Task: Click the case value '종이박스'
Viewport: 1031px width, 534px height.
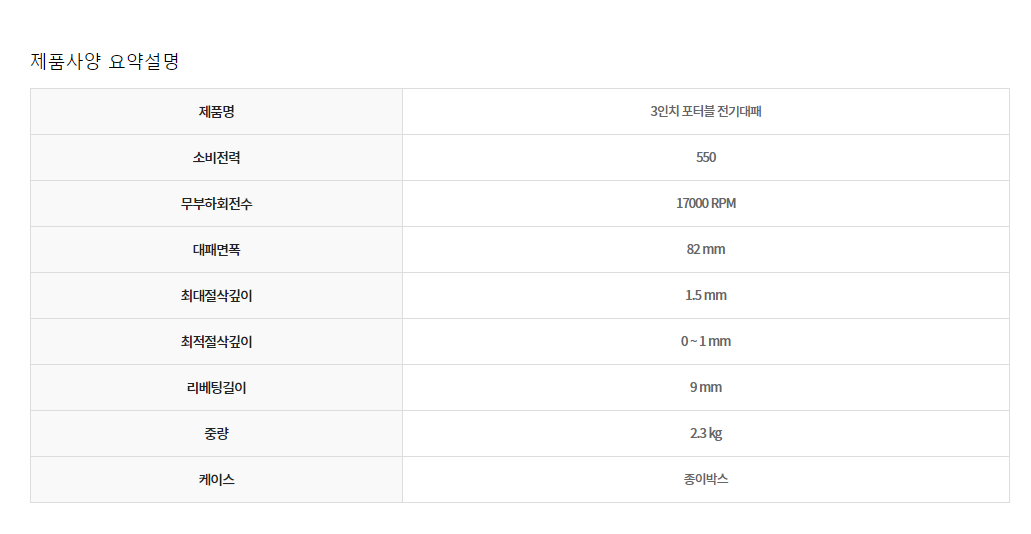Action: point(705,480)
